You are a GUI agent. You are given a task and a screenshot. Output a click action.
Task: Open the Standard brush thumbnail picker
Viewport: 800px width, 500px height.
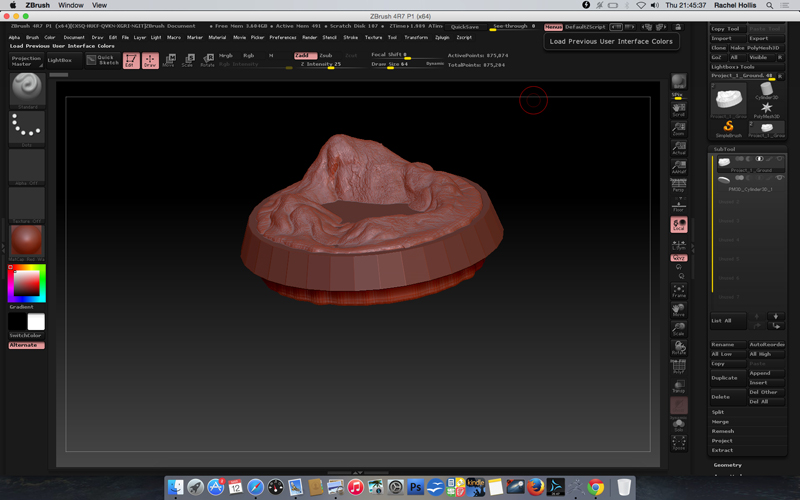tap(27, 91)
